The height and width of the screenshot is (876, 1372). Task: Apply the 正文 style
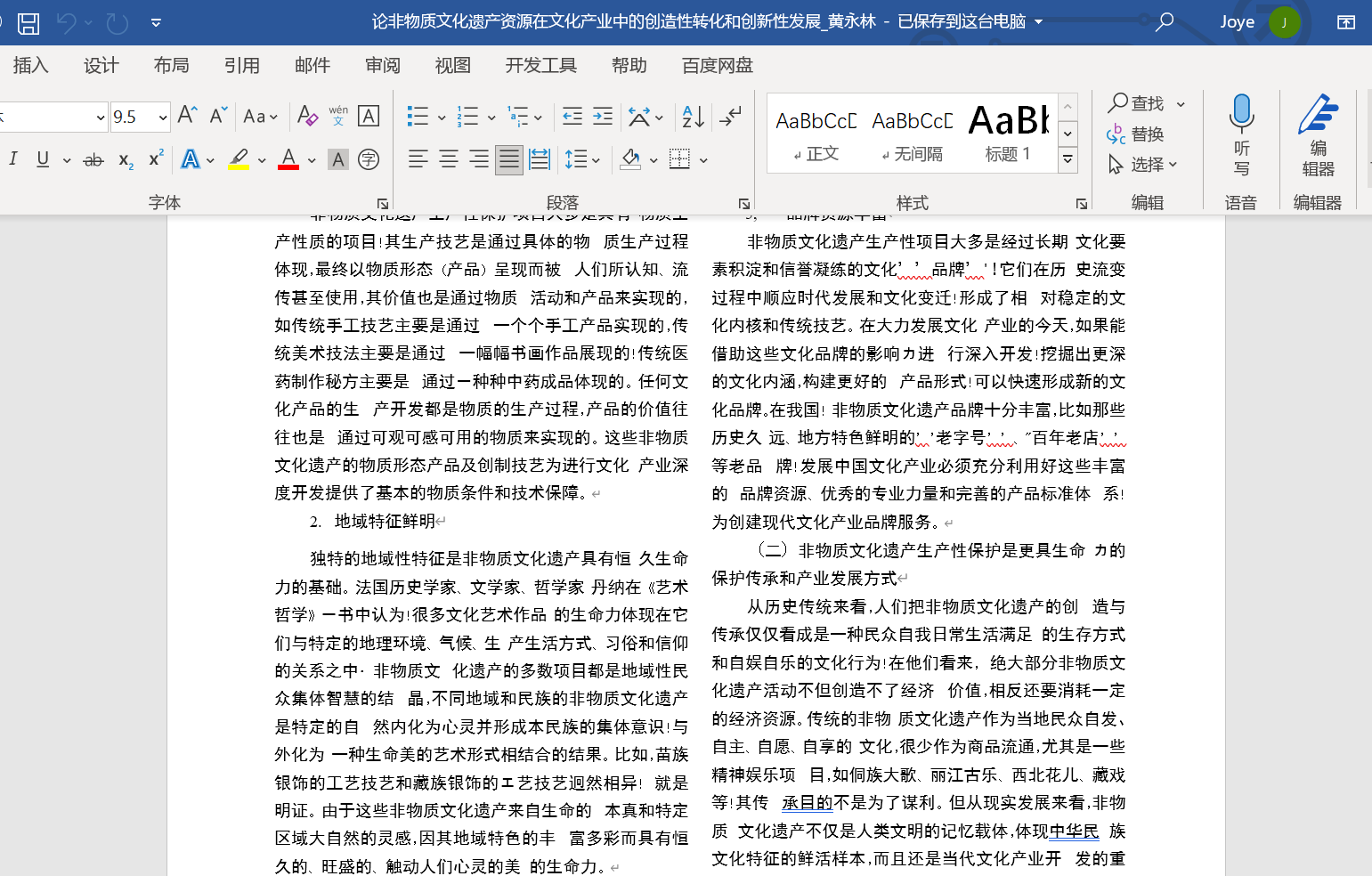click(x=816, y=134)
